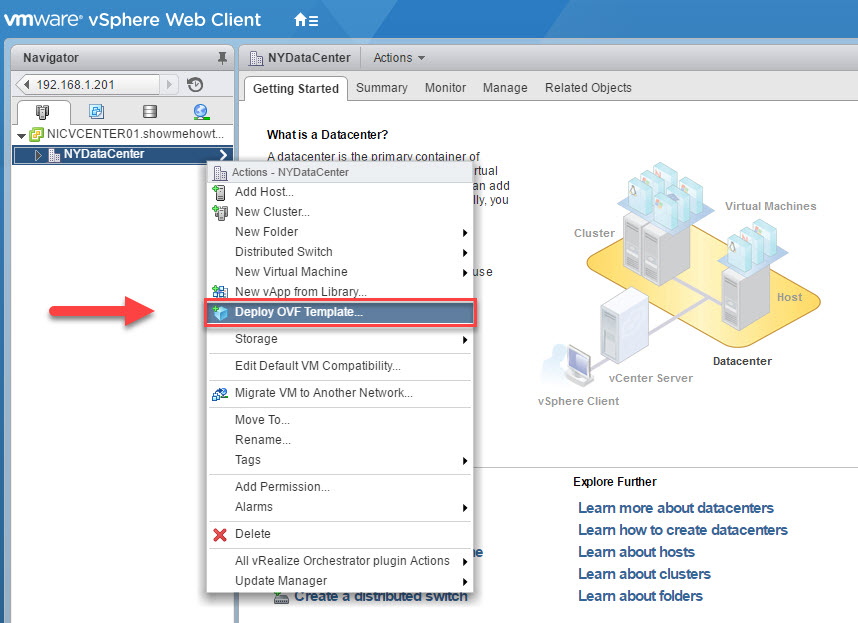Expand the Alarms submenu
This screenshot has height=623, width=858.
point(465,508)
